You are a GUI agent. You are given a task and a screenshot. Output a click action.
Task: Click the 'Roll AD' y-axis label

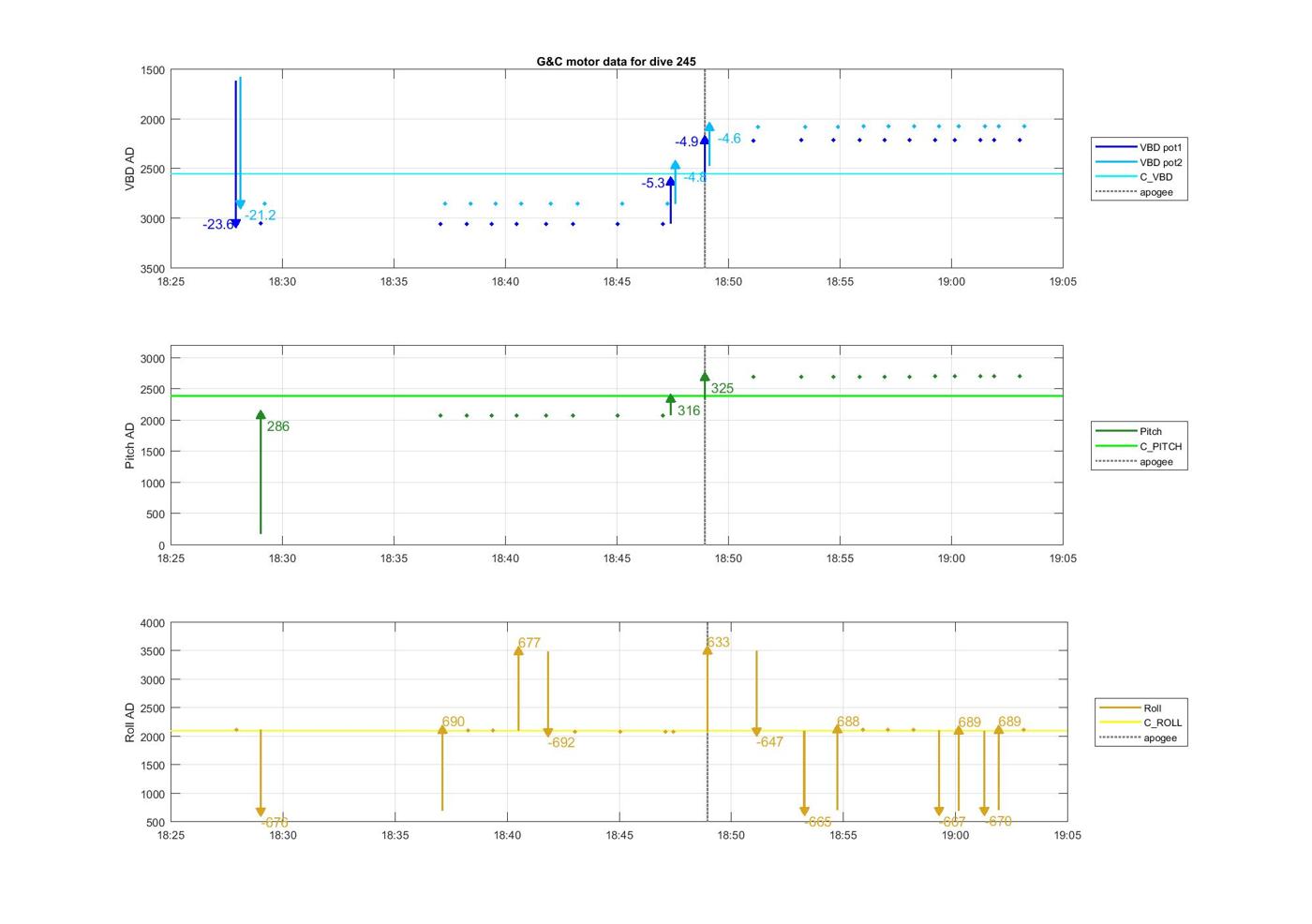click(130, 723)
